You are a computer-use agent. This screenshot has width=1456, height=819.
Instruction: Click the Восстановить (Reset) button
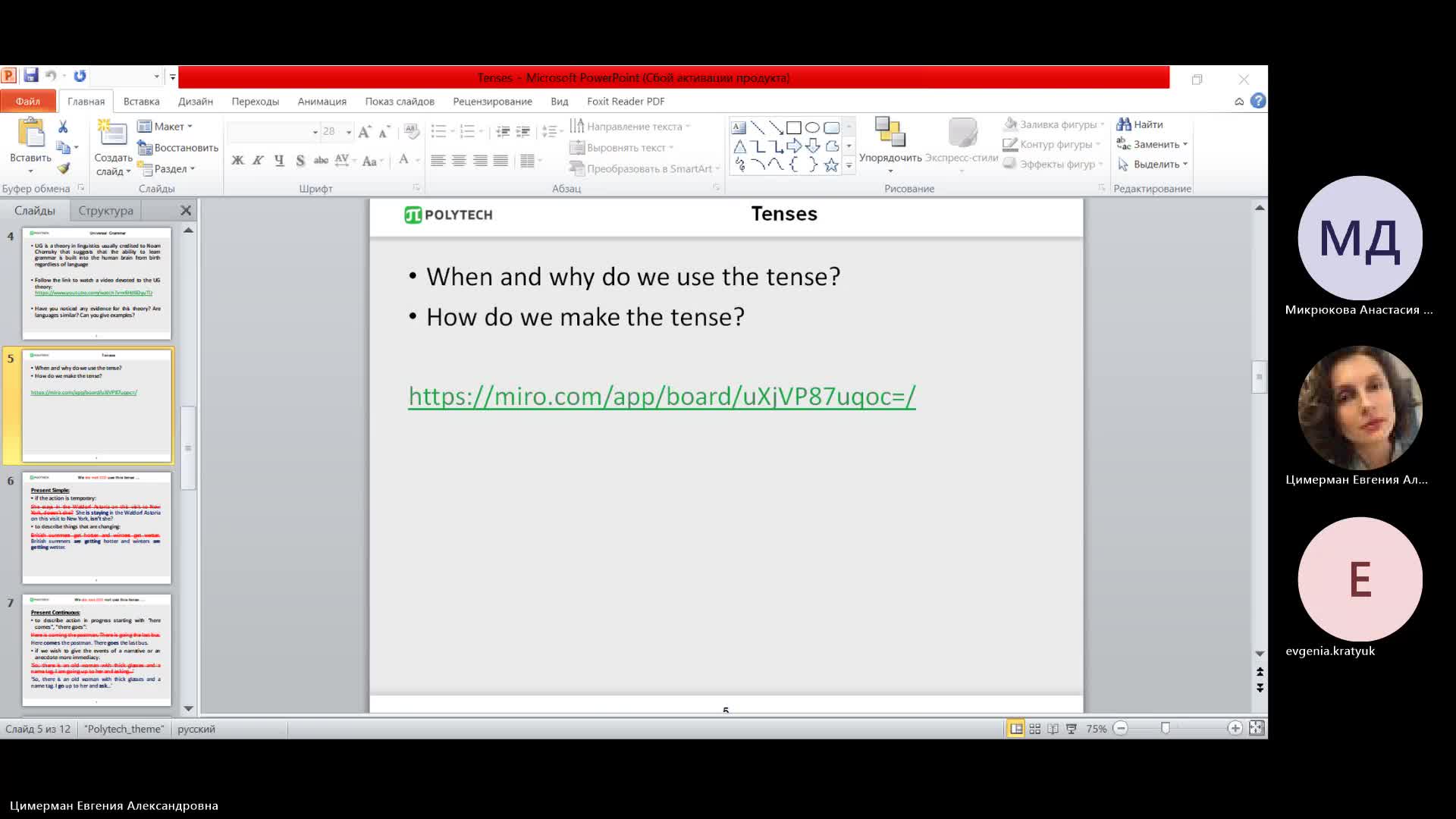[178, 148]
